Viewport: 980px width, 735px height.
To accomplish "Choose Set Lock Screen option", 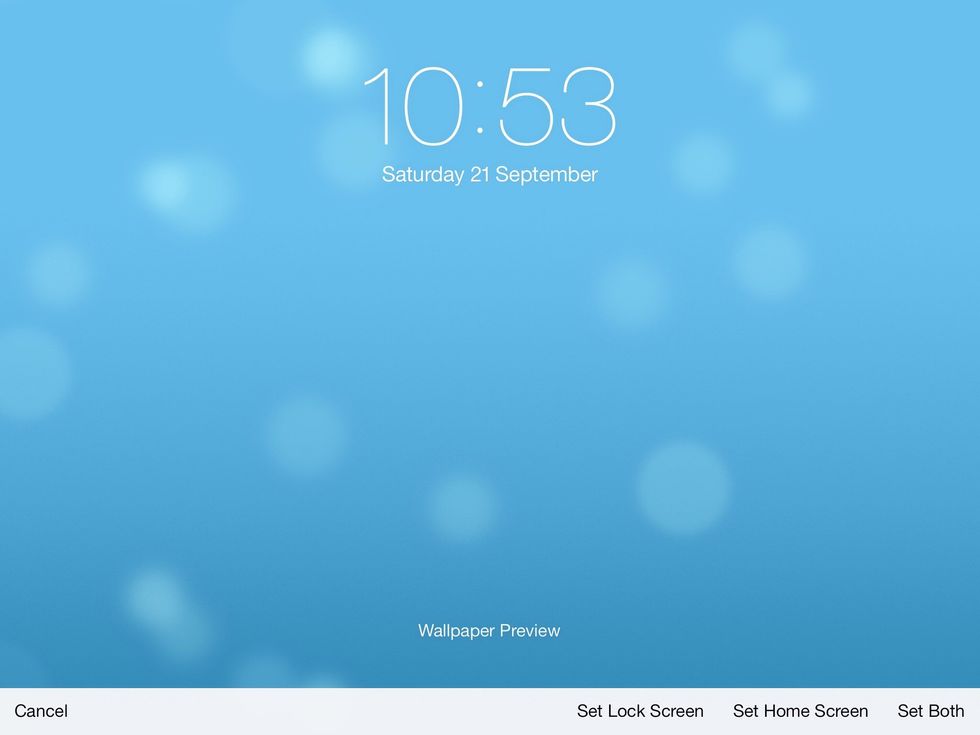I will click(640, 711).
